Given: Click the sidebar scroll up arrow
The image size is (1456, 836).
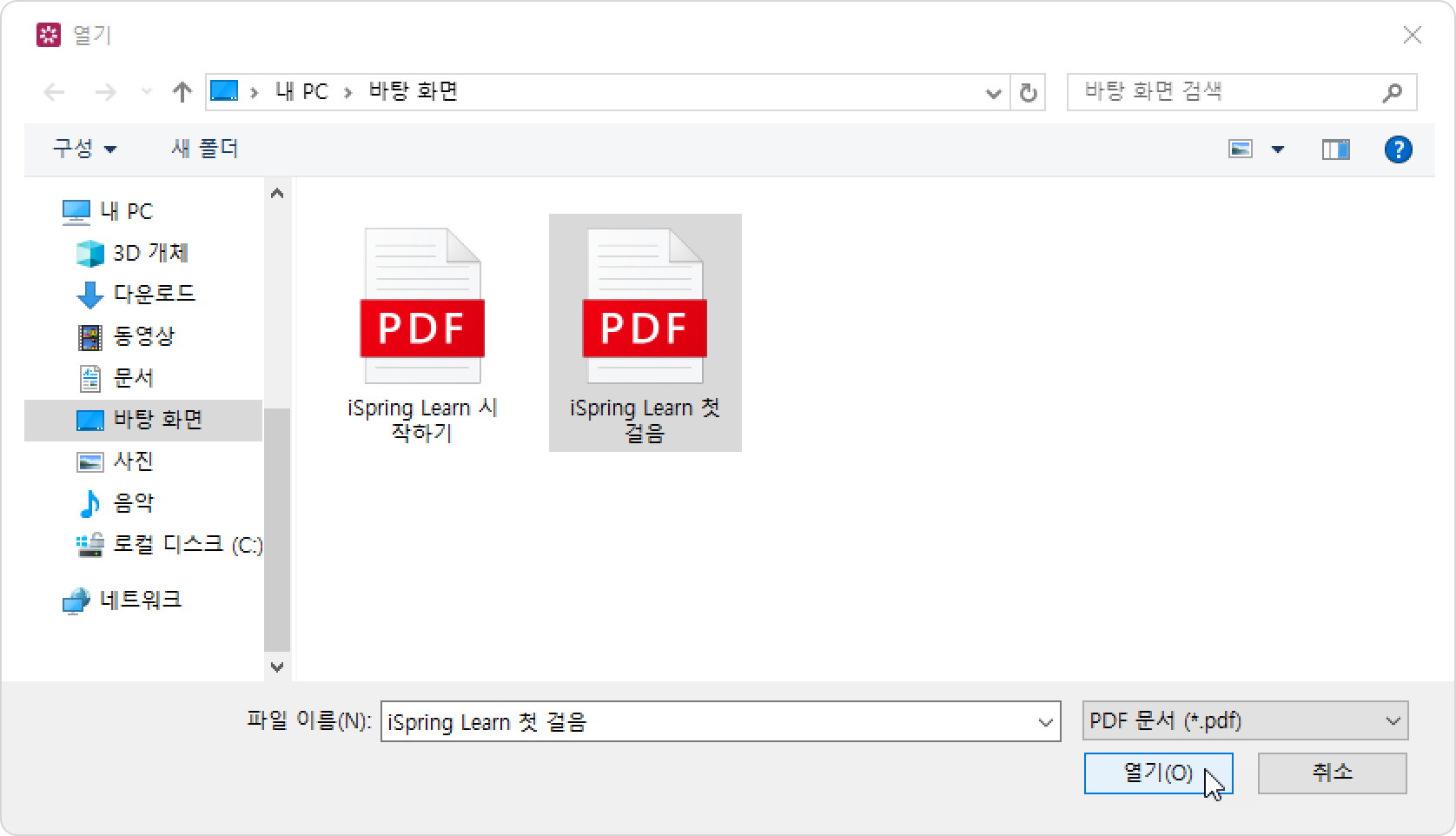Looking at the screenshot, I should 277,194.
